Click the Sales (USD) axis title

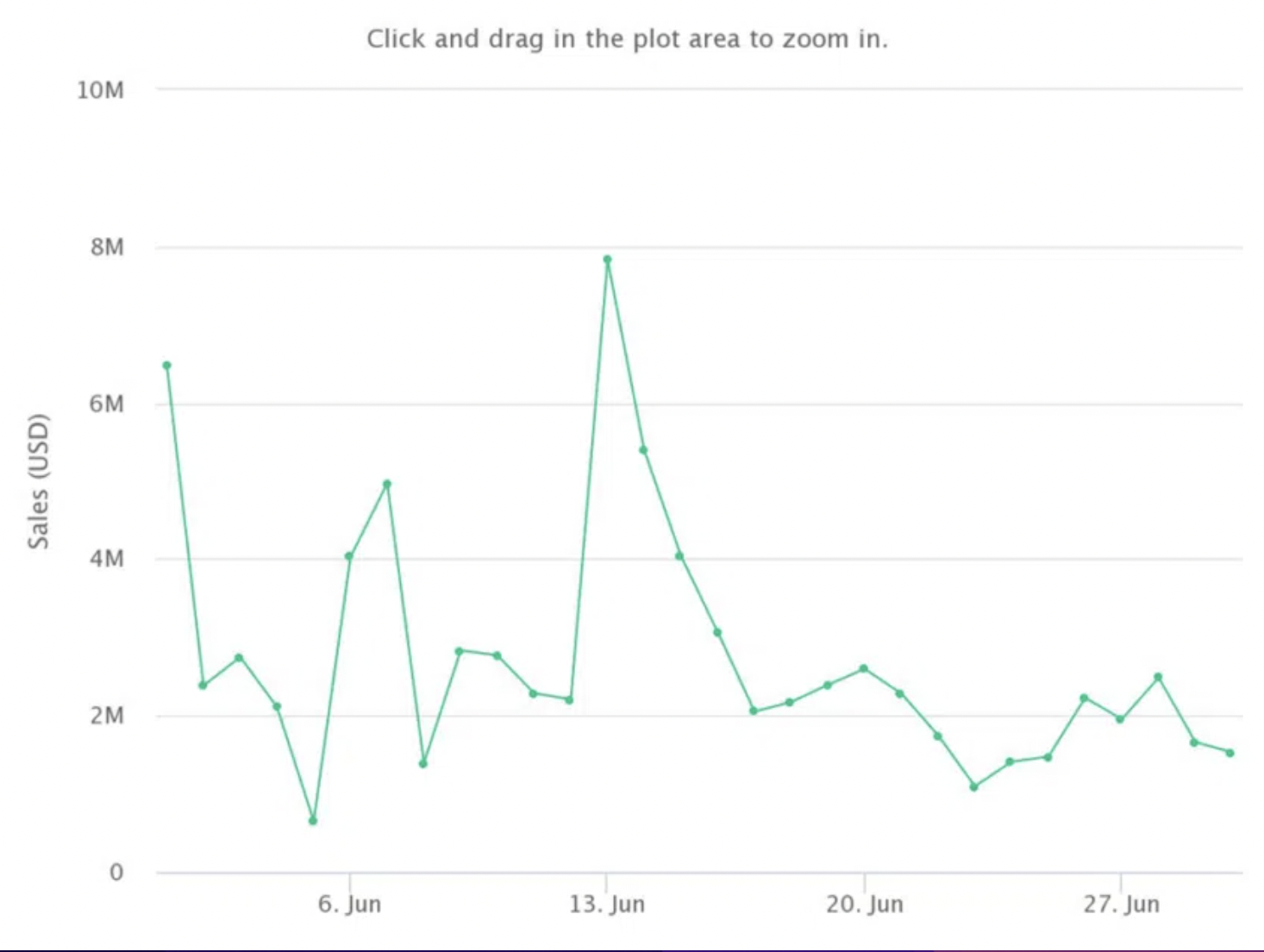coord(38,481)
